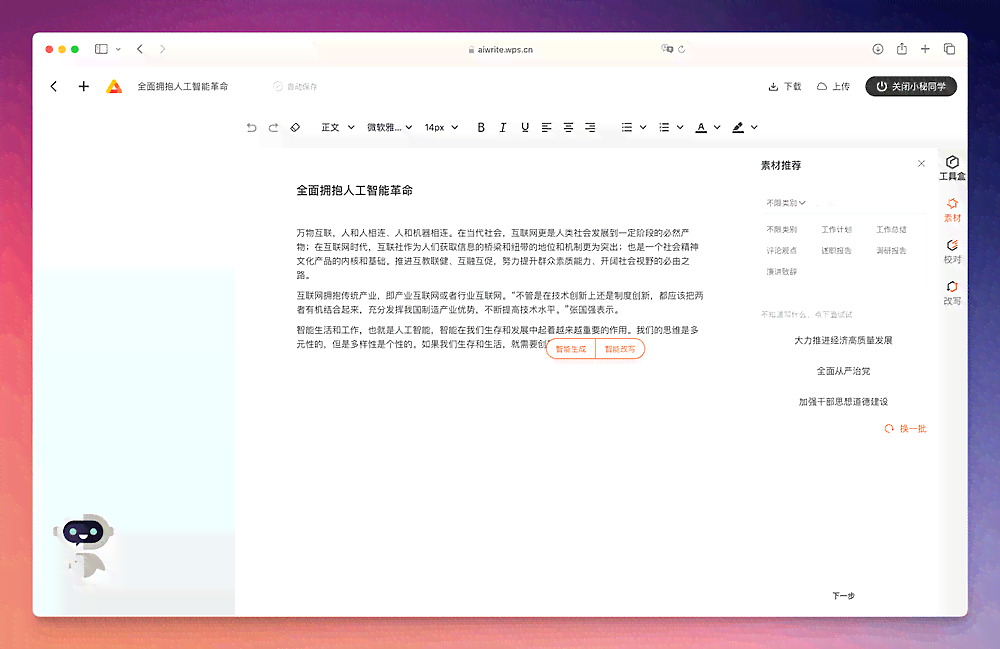Image resolution: width=1000 pixels, height=649 pixels.
Task: Toggle underline formatting
Action: click(x=524, y=128)
